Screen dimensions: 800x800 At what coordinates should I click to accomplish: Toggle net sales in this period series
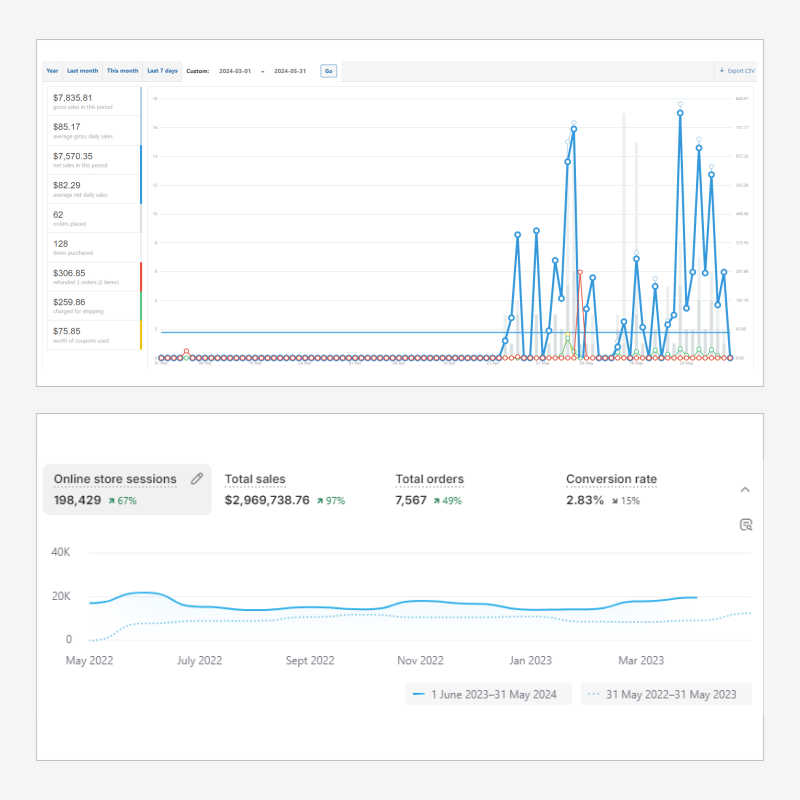[x=93, y=160]
